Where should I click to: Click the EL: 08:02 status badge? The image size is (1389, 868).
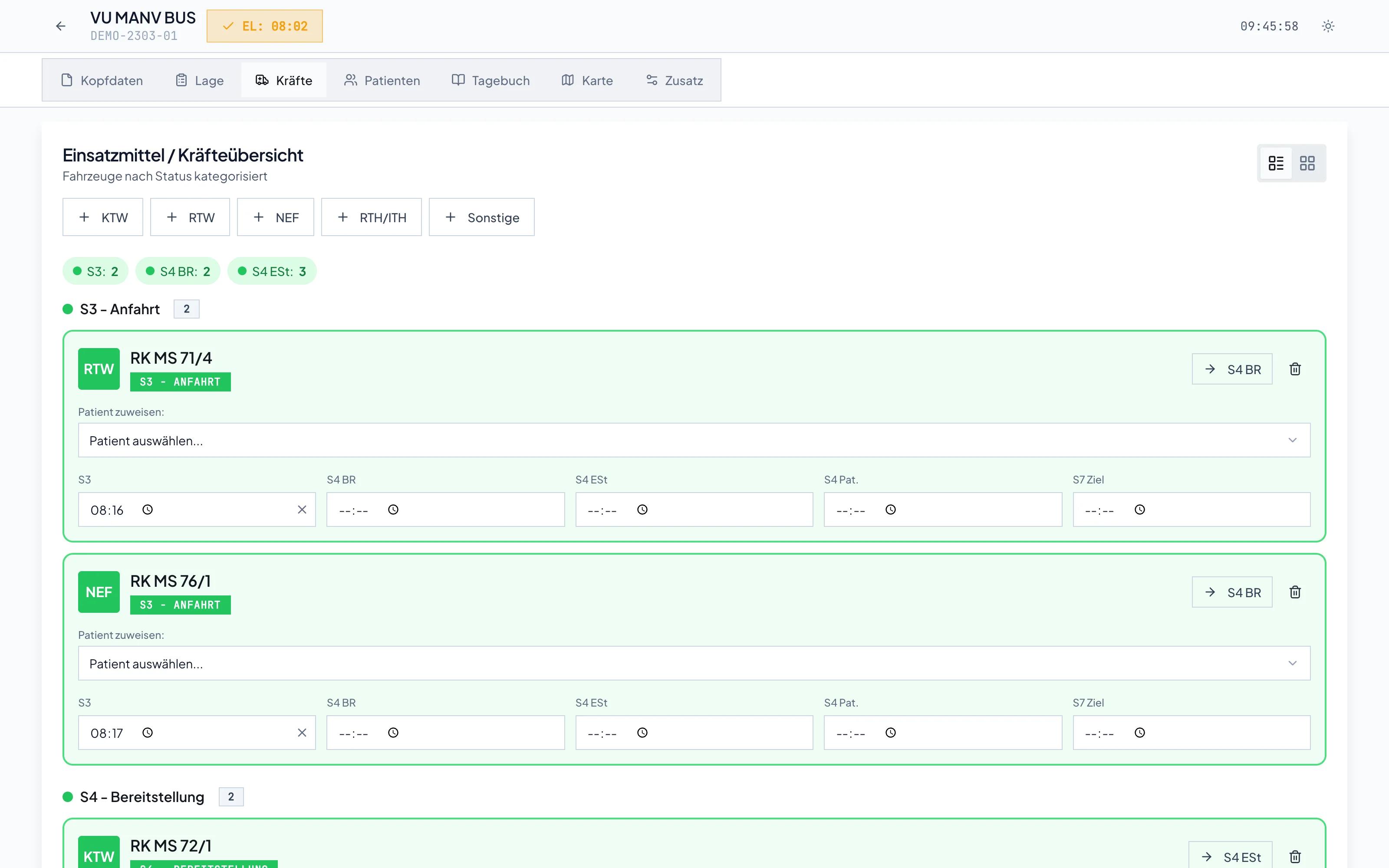pos(265,26)
